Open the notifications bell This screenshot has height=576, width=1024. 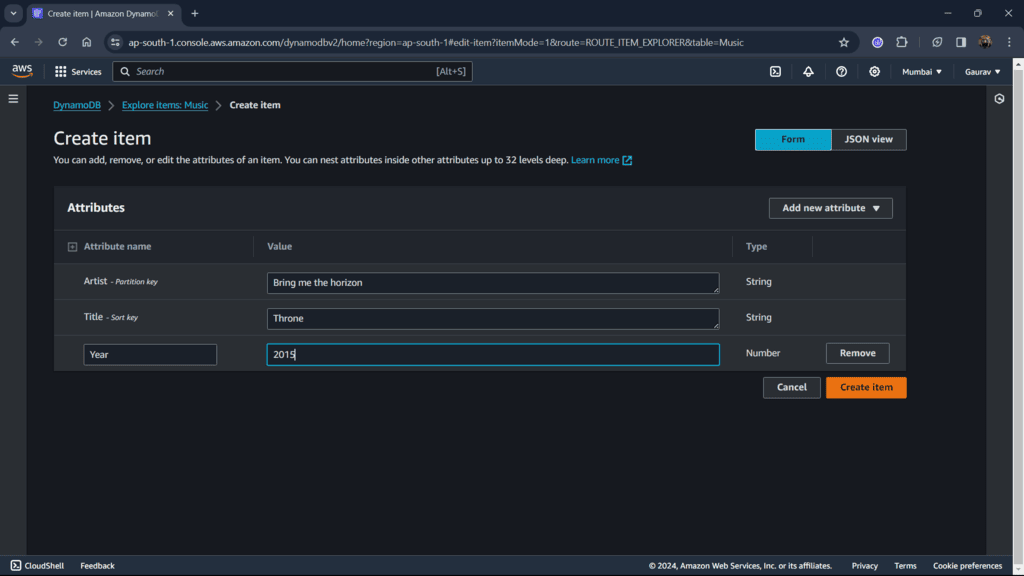808,71
